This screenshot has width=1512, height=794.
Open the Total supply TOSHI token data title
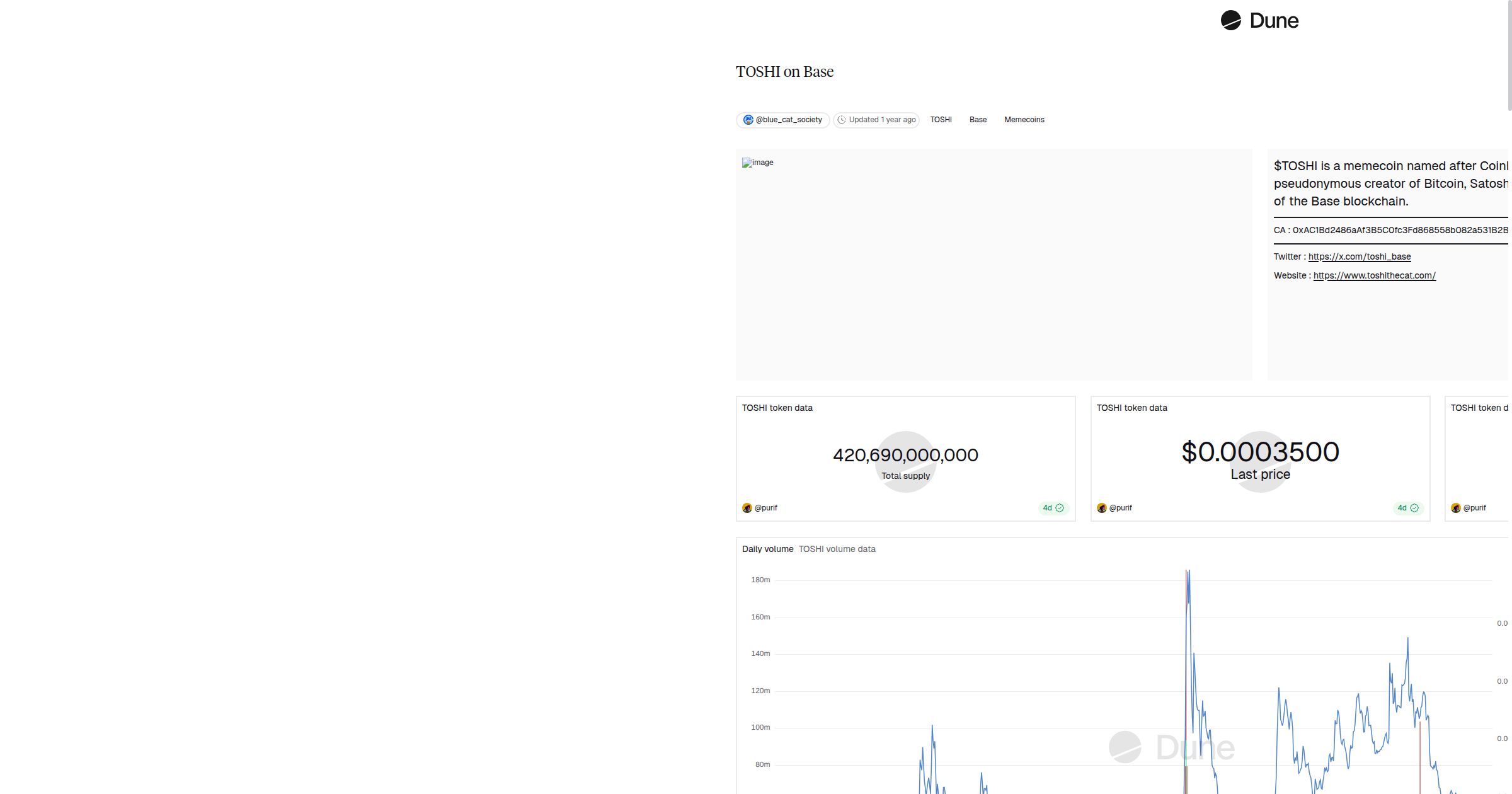click(777, 408)
